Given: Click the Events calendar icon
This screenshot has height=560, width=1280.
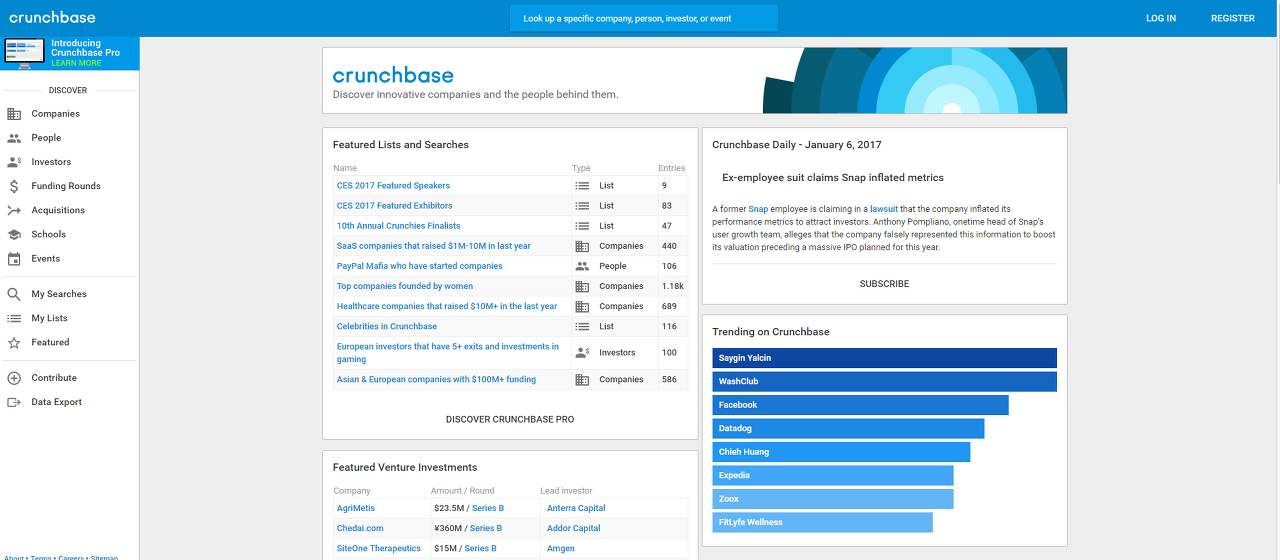Looking at the screenshot, I should click(x=14, y=258).
